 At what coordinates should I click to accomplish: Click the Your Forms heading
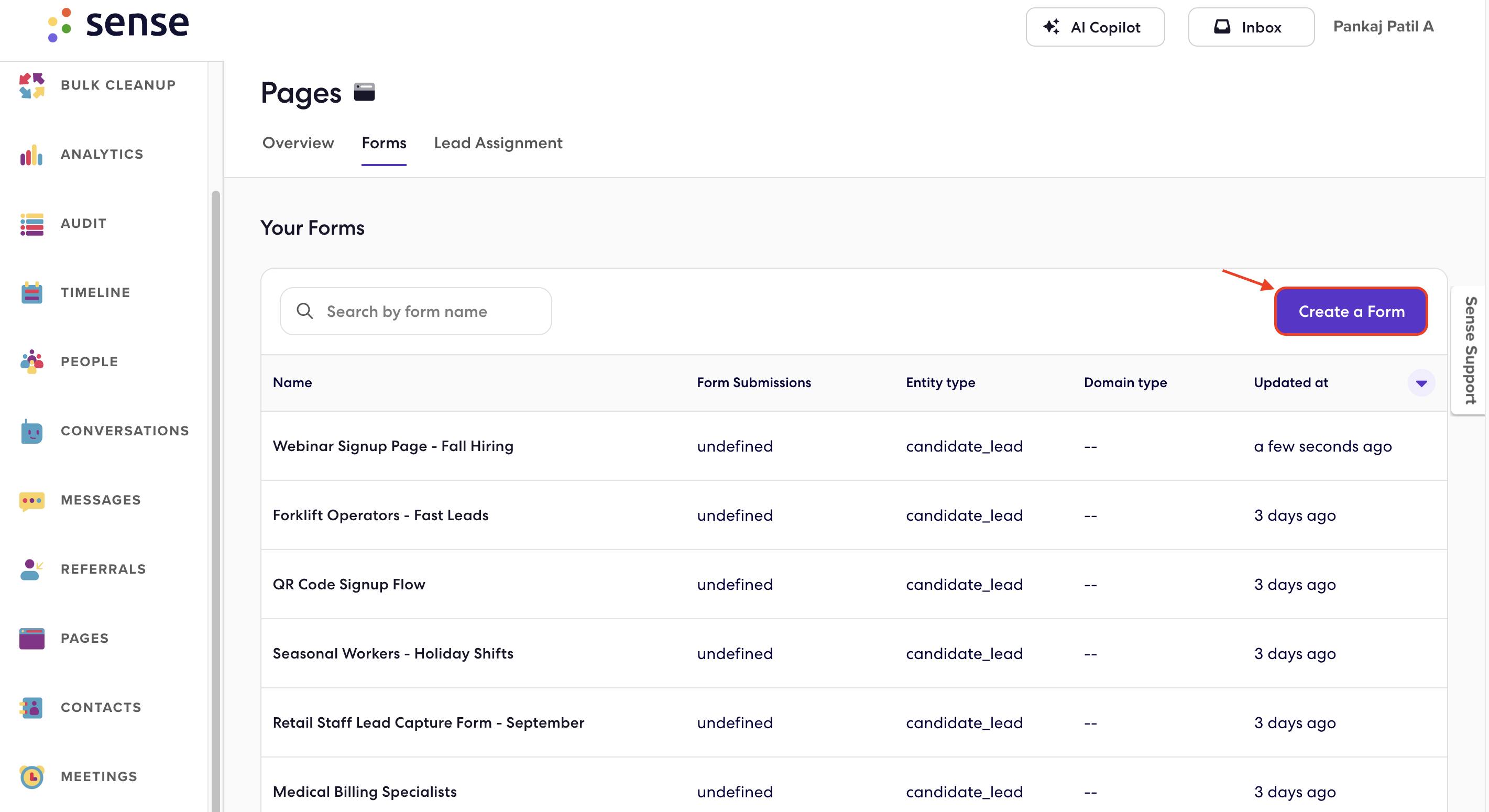click(312, 228)
